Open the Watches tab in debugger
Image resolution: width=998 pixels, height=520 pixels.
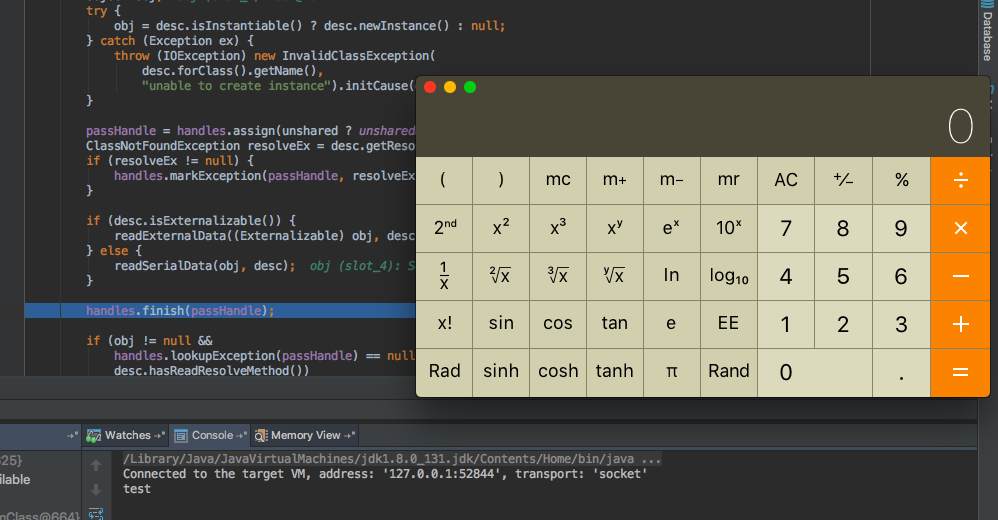tap(125, 435)
